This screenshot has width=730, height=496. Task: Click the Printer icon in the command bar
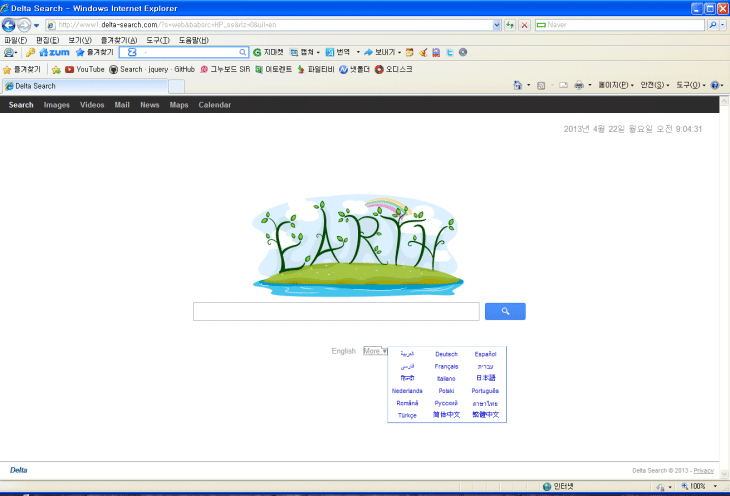click(x=579, y=86)
